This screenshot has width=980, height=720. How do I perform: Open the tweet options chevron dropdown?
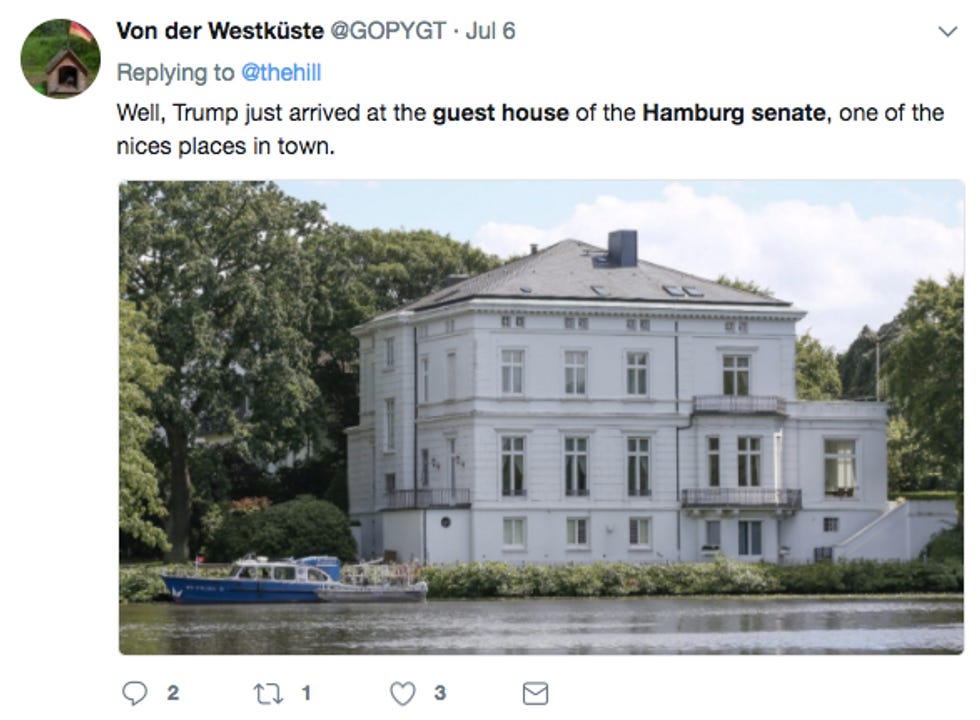coord(948,31)
